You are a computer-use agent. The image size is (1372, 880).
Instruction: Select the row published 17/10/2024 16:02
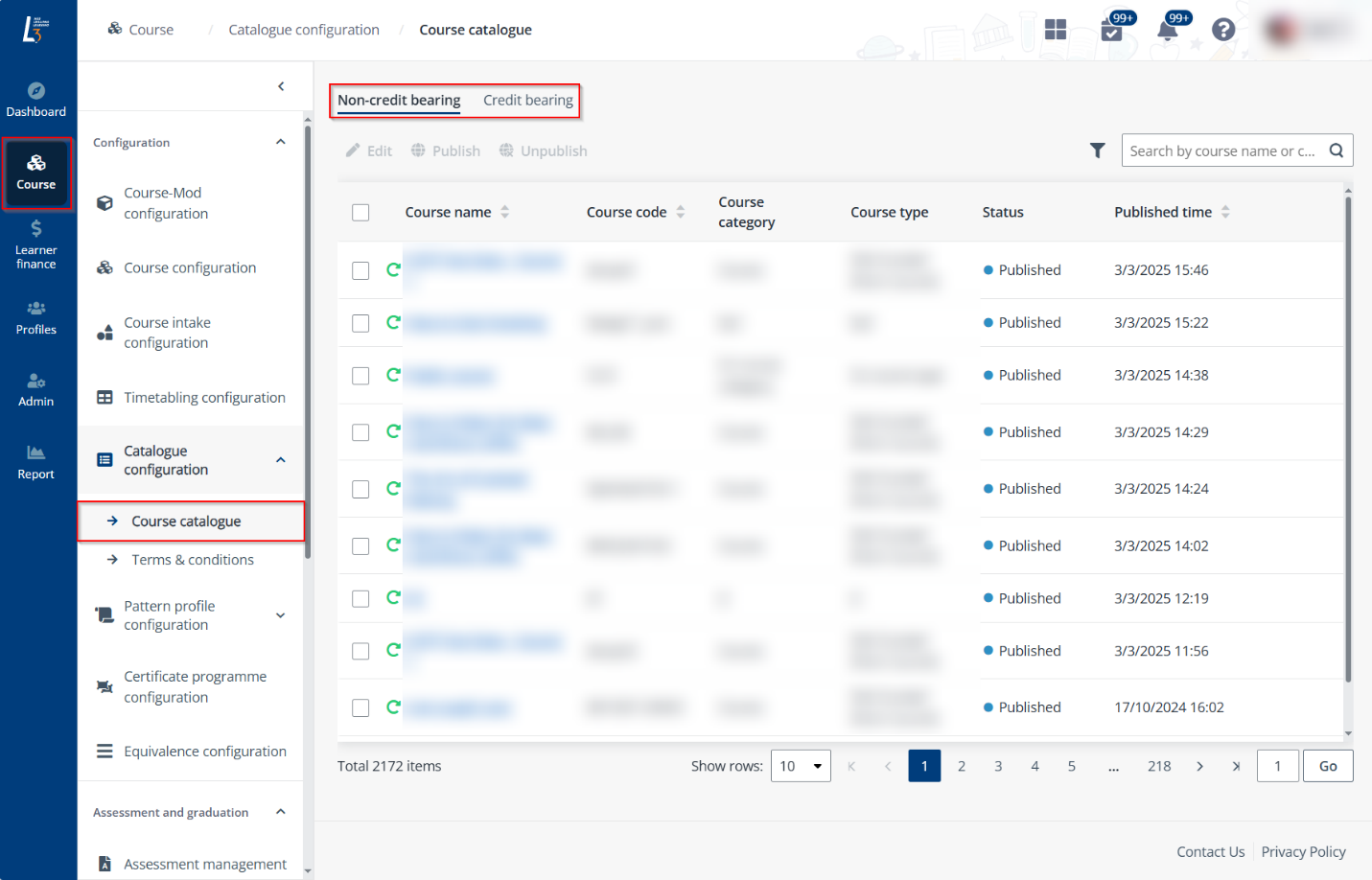[360, 708]
